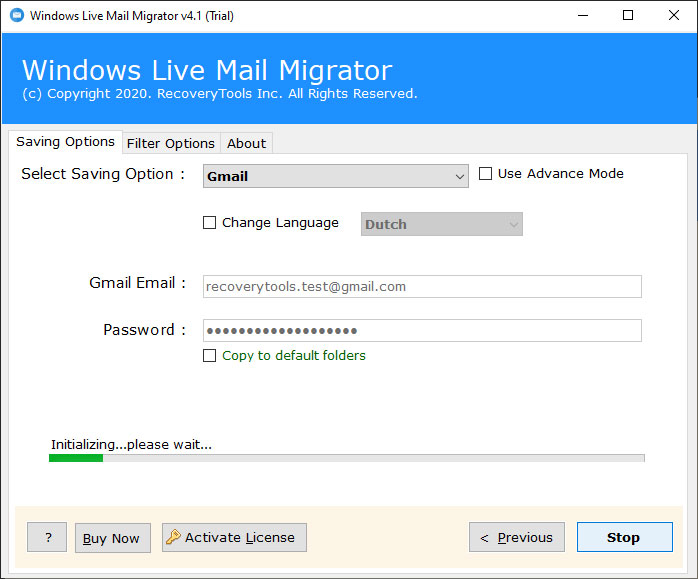This screenshot has height=579, width=698.
Task: Click the copyright RecoveryTools Inc. text
Action: 220,94
